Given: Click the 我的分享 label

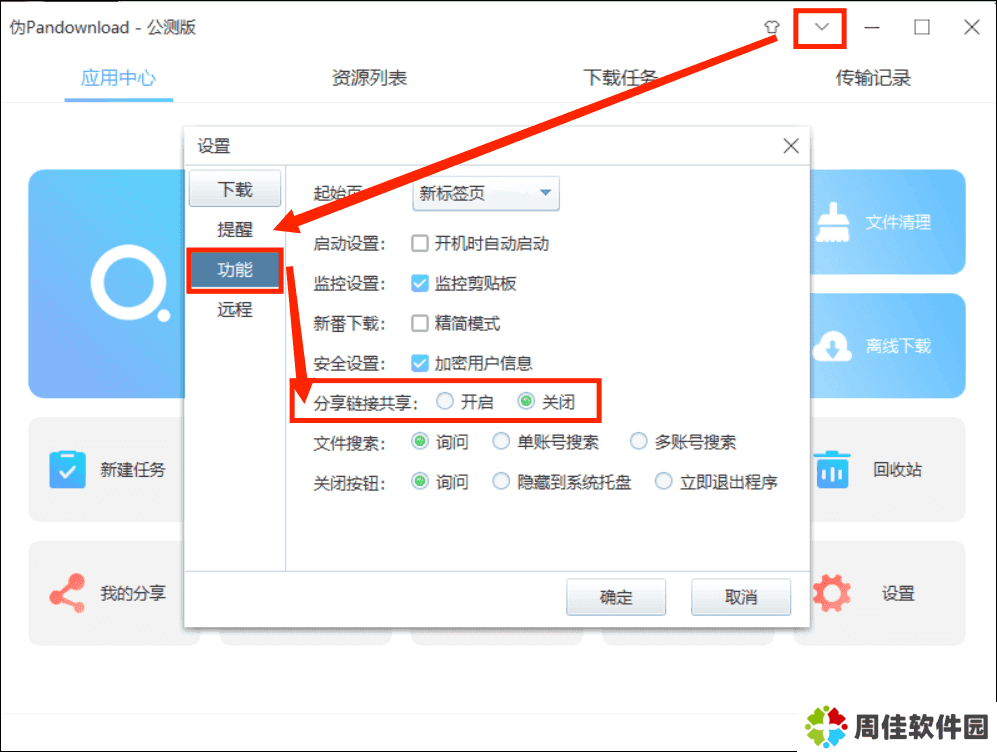Looking at the screenshot, I should coord(133,593).
